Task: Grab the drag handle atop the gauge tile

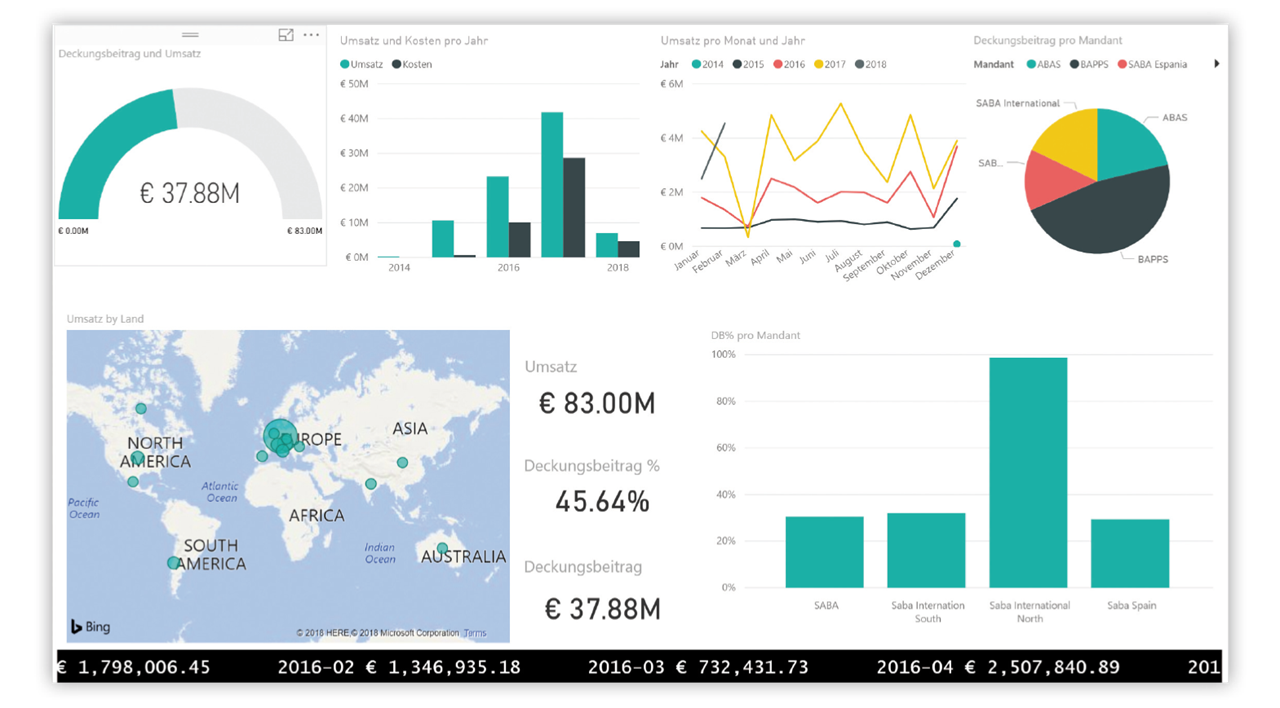Action: point(190,35)
